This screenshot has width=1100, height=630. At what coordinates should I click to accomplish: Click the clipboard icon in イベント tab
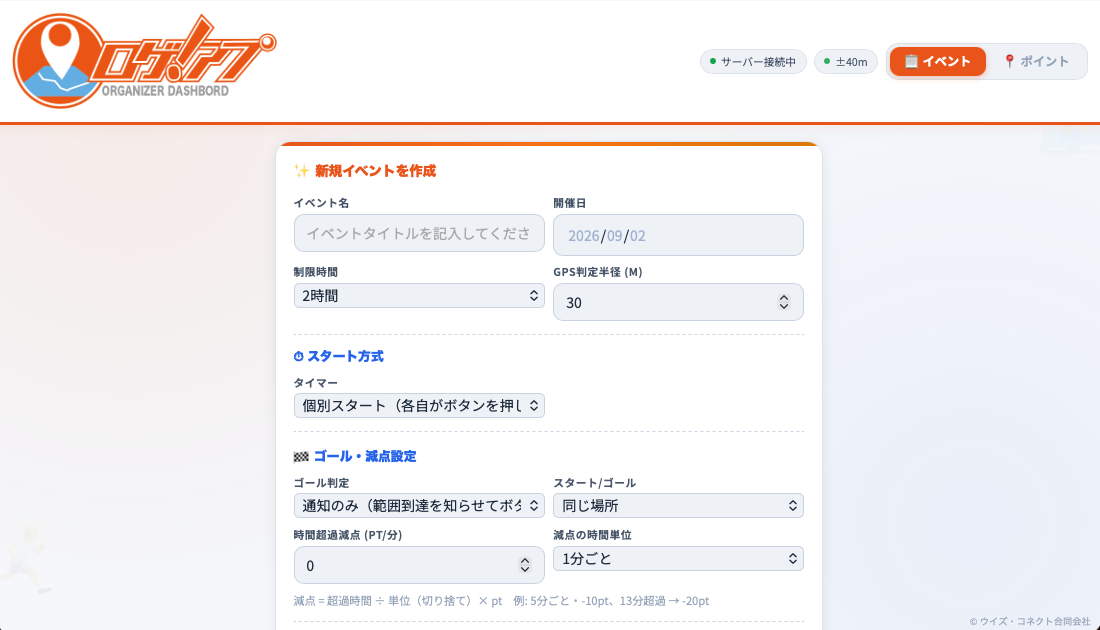pos(911,62)
